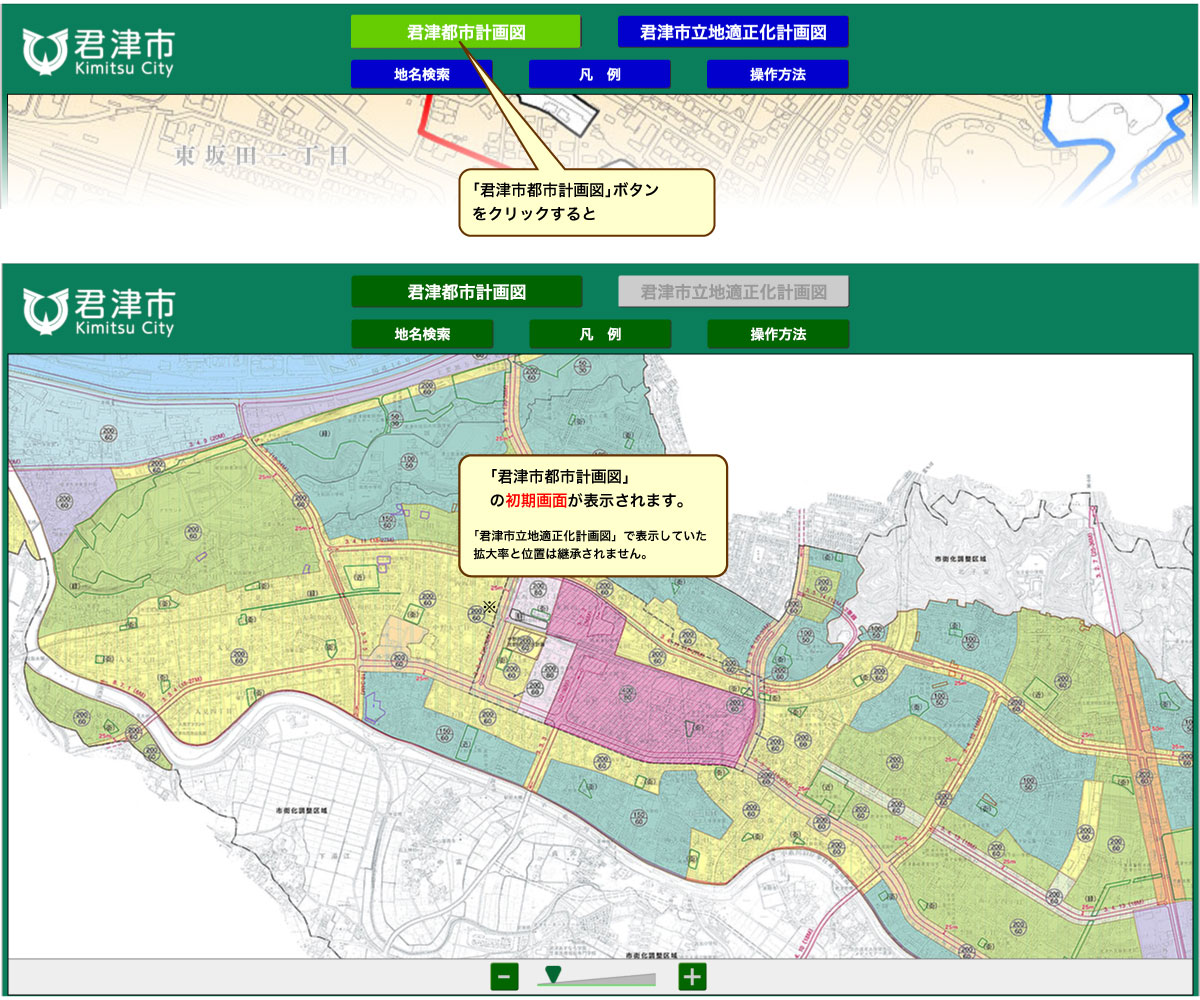Click Kimitsu City logo in lower panel

[99, 312]
